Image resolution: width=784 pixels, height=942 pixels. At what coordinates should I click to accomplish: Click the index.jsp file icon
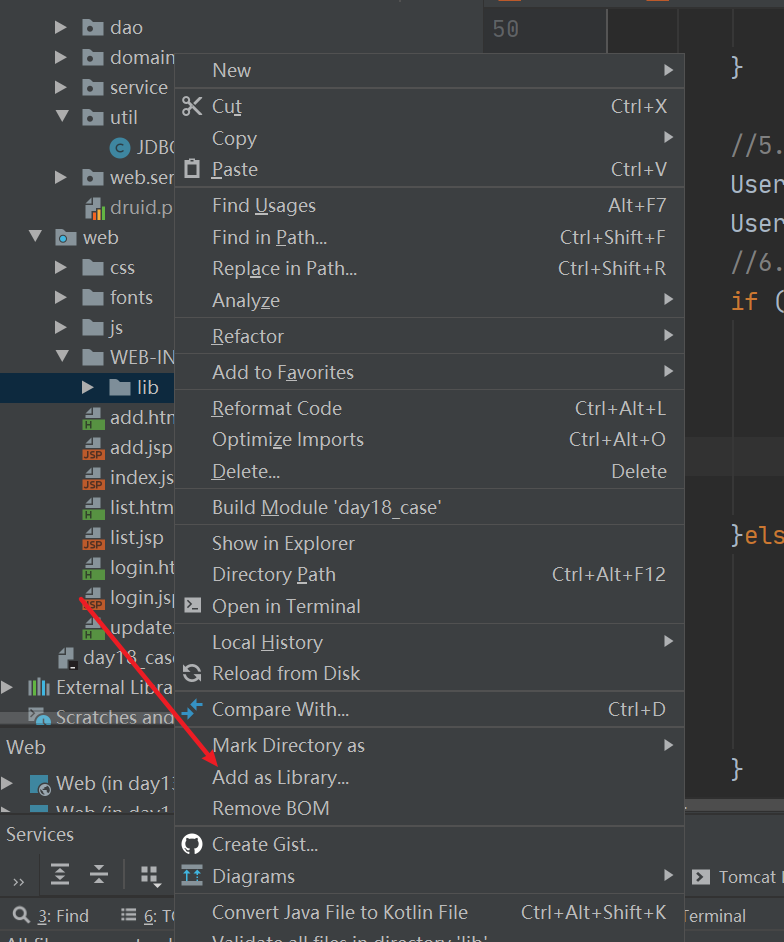93,478
